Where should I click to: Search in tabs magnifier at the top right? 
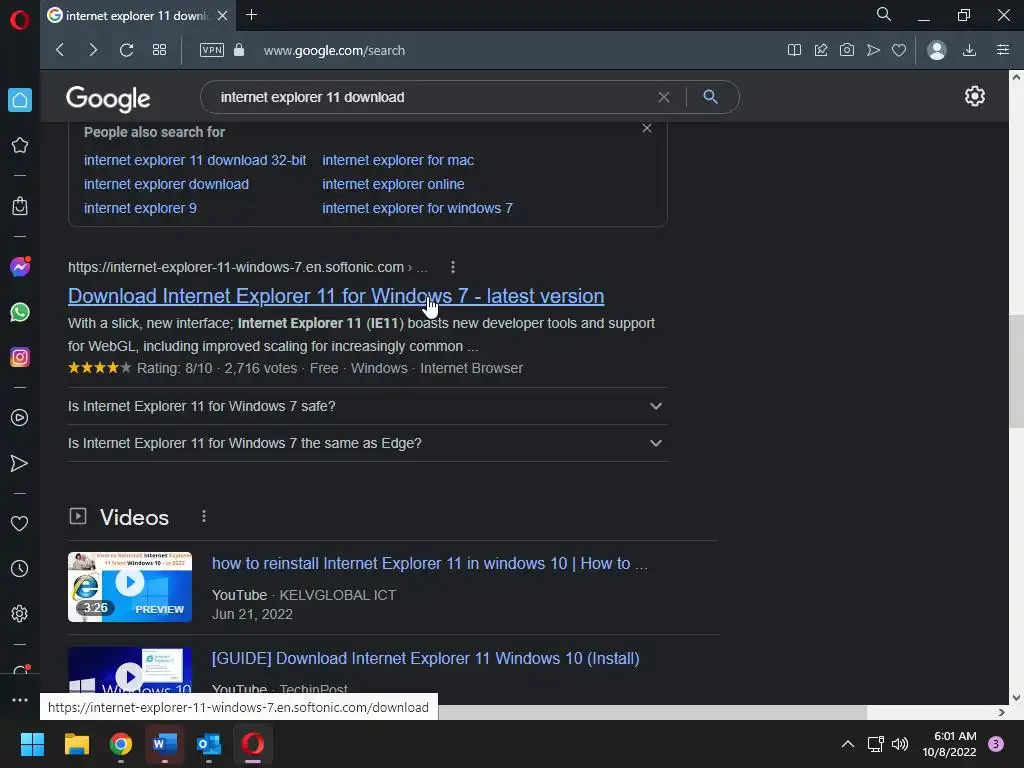tap(884, 14)
